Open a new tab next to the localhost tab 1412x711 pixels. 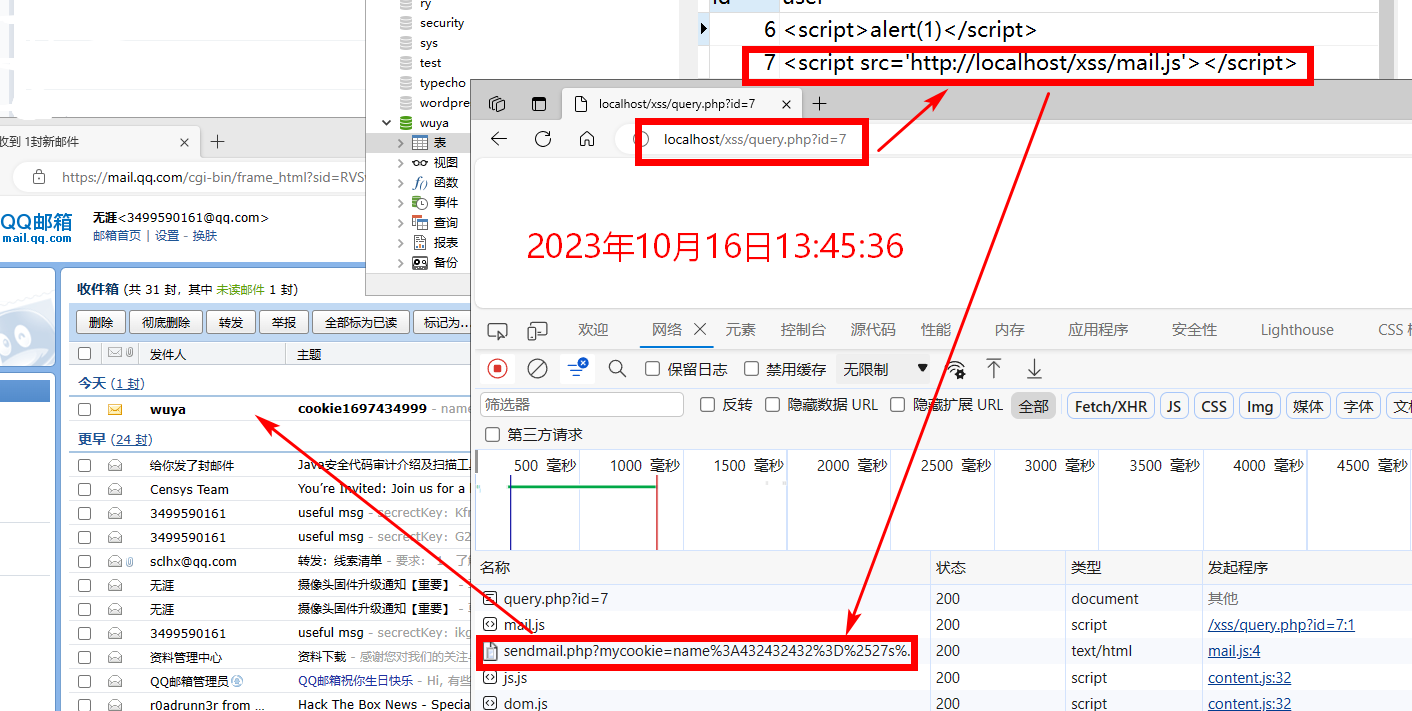coord(819,103)
